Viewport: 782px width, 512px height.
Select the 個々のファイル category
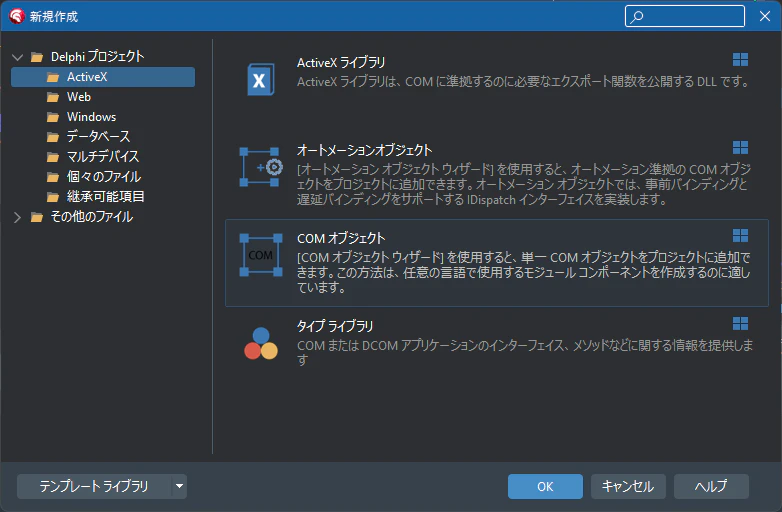[x=104, y=176]
